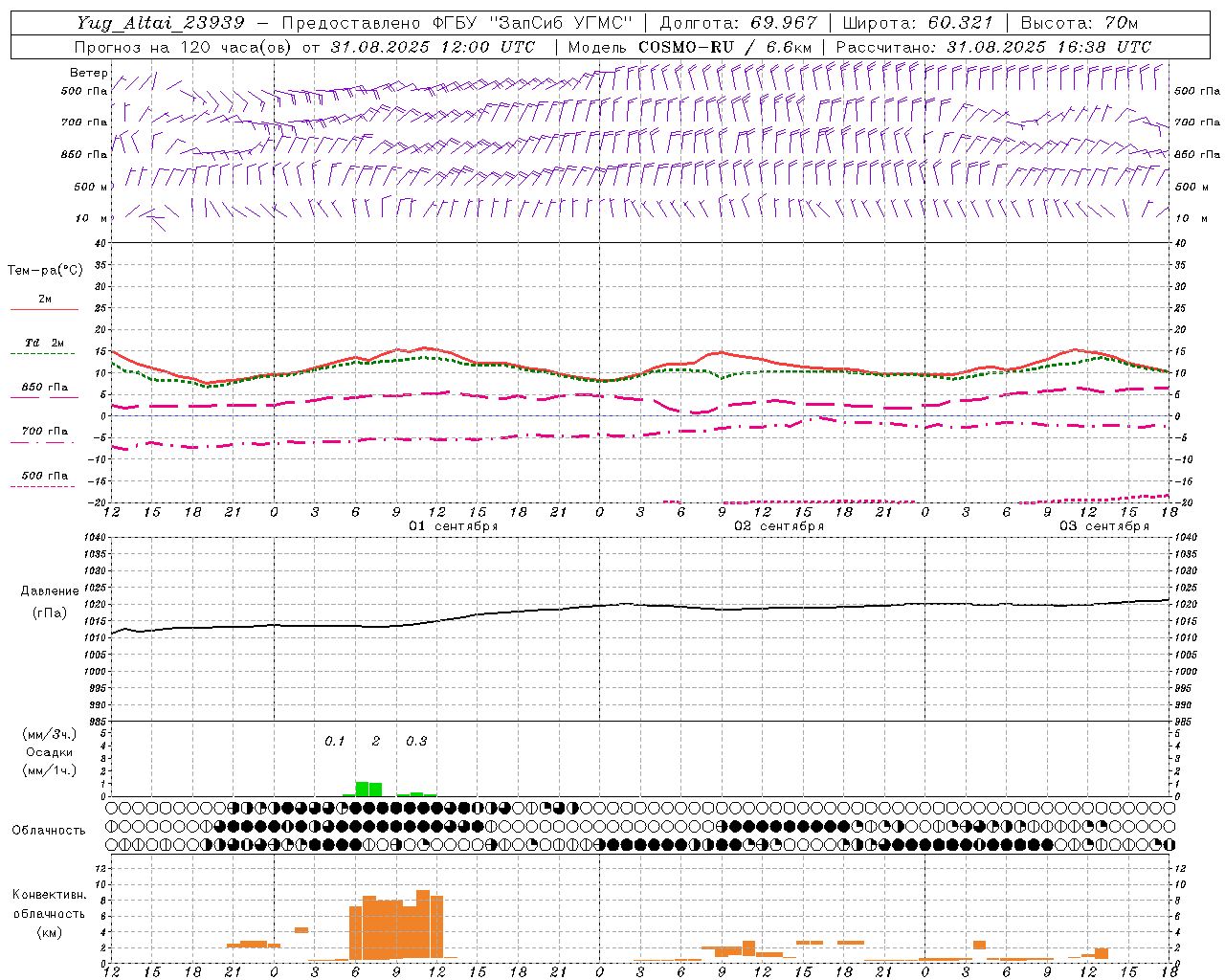Image resolution: width=1225 pixels, height=980 pixels.
Task: Click the (мм/3ч.) precipitation unit label
Action: point(49,734)
